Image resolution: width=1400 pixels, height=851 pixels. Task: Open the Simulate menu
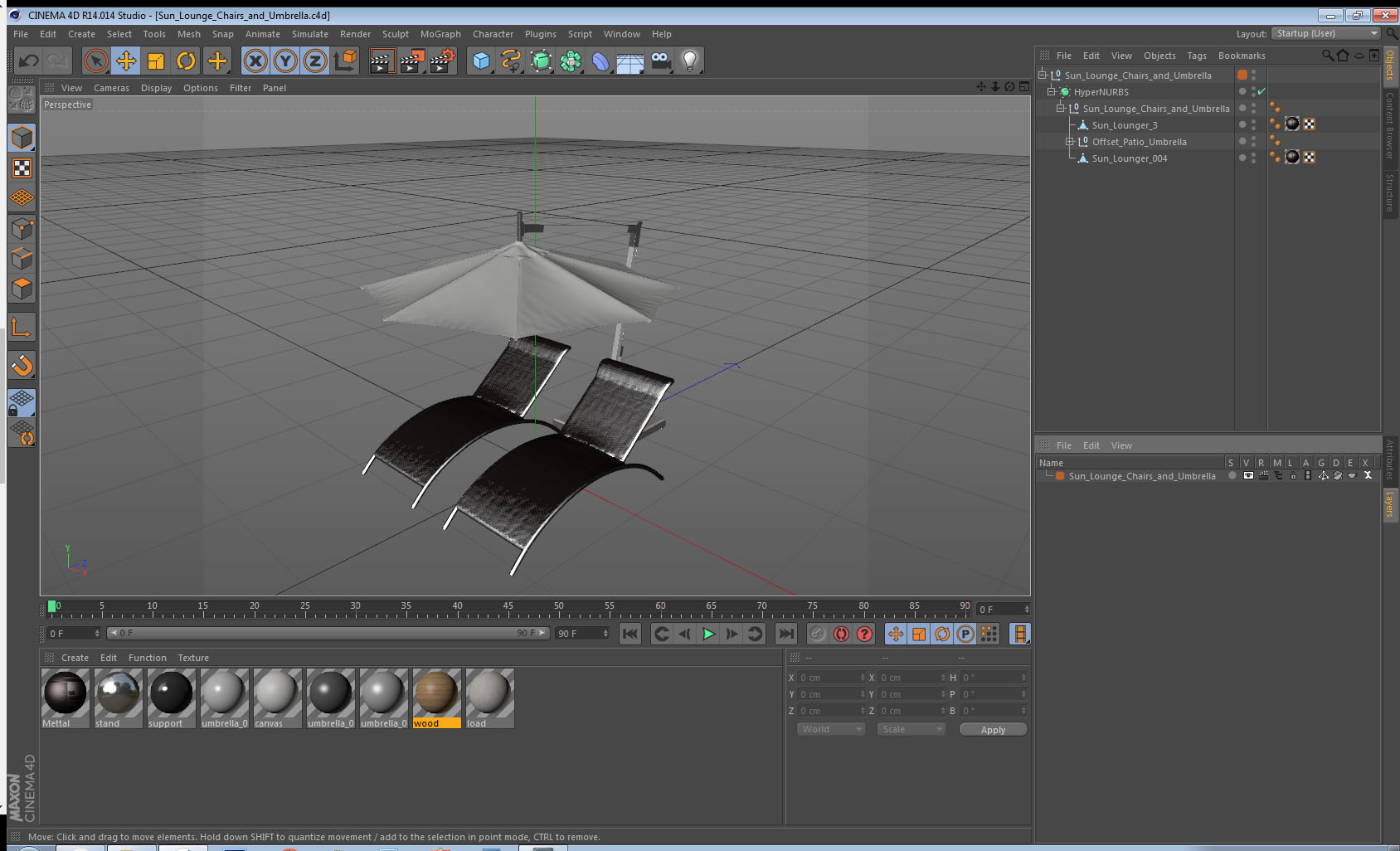pyautogui.click(x=310, y=34)
